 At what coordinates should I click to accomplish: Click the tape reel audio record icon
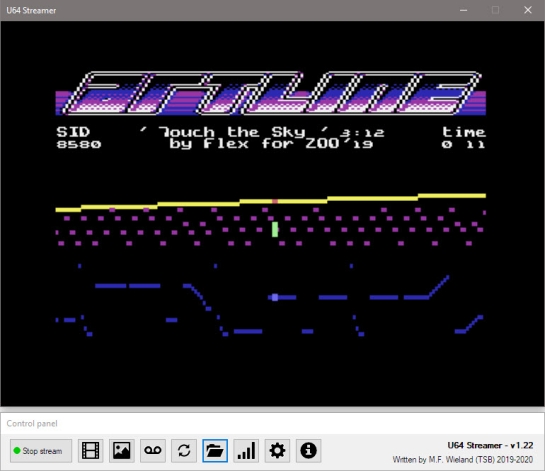153,451
